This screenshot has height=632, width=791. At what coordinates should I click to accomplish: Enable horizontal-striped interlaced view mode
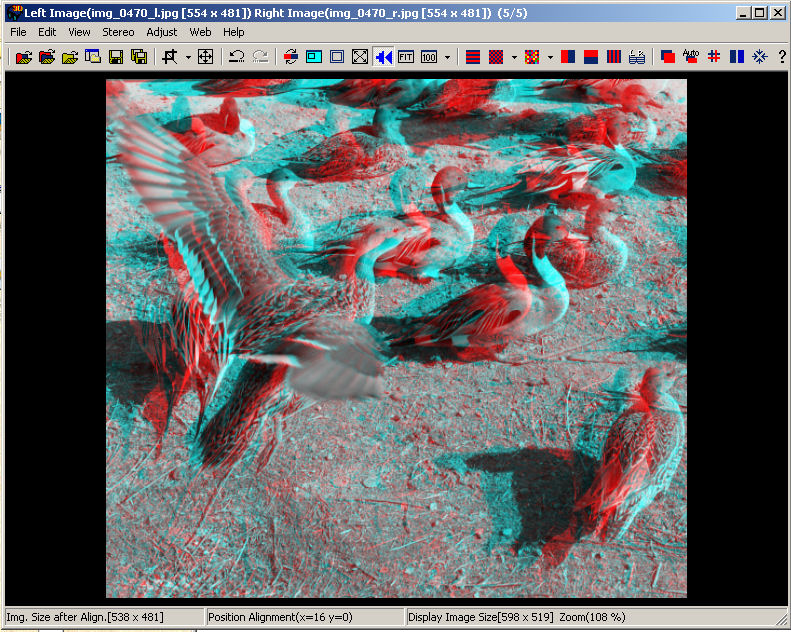click(x=473, y=57)
